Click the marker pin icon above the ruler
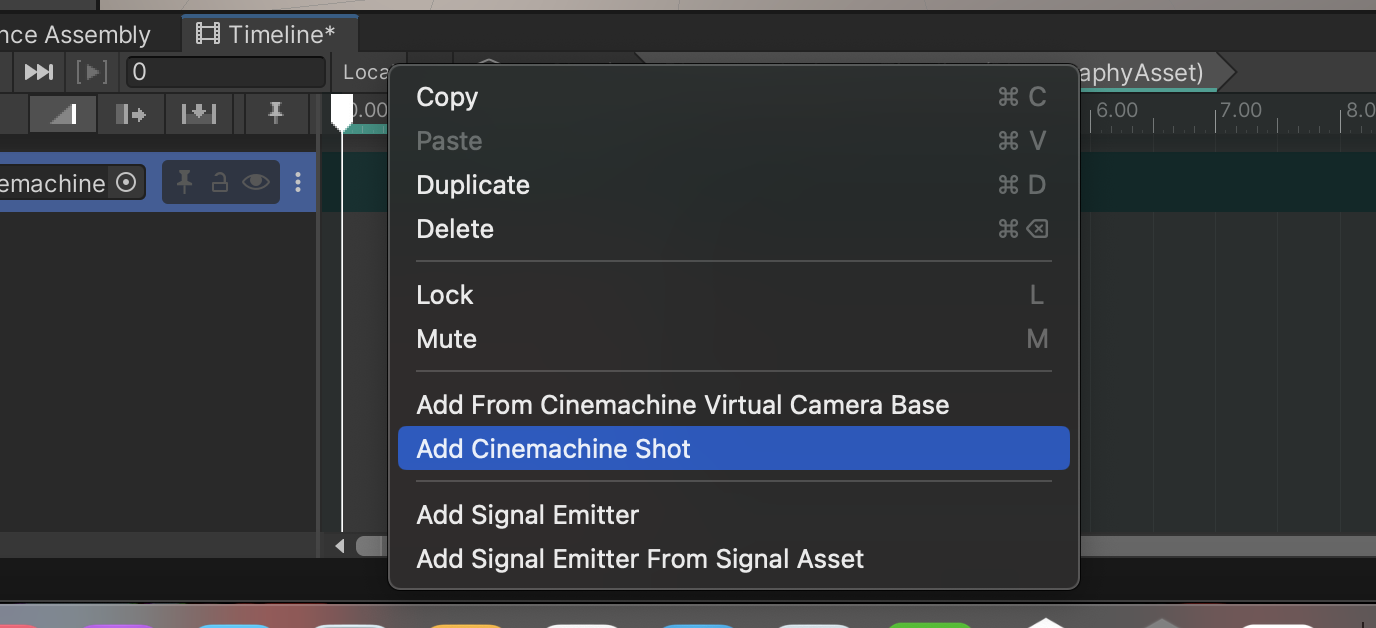 275,114
